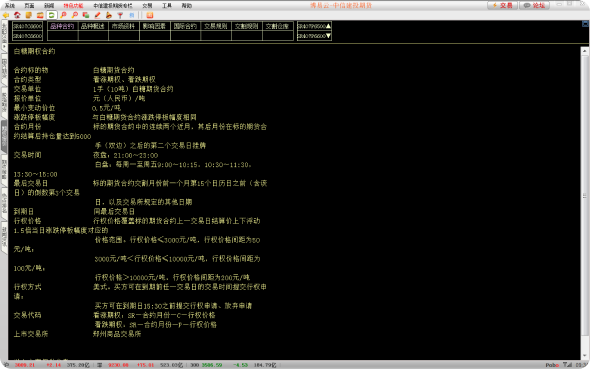Click the 论坛 button at top right
The height and width of the screenshot is (369, 590).
[x=534, y=5]
